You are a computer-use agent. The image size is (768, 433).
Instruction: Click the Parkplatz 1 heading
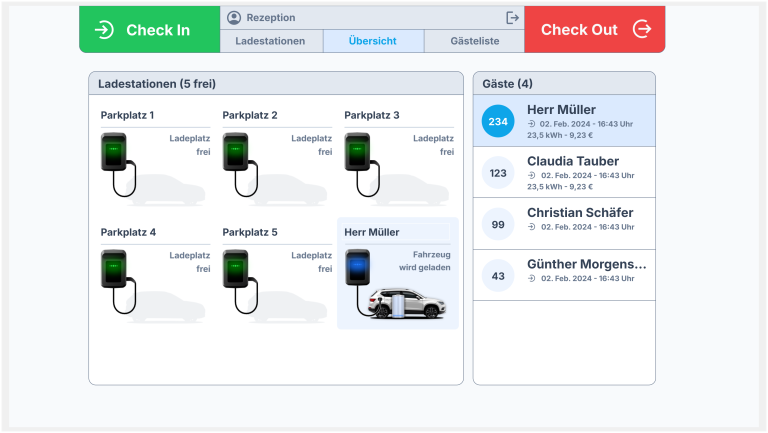click(x=127, y=115)
